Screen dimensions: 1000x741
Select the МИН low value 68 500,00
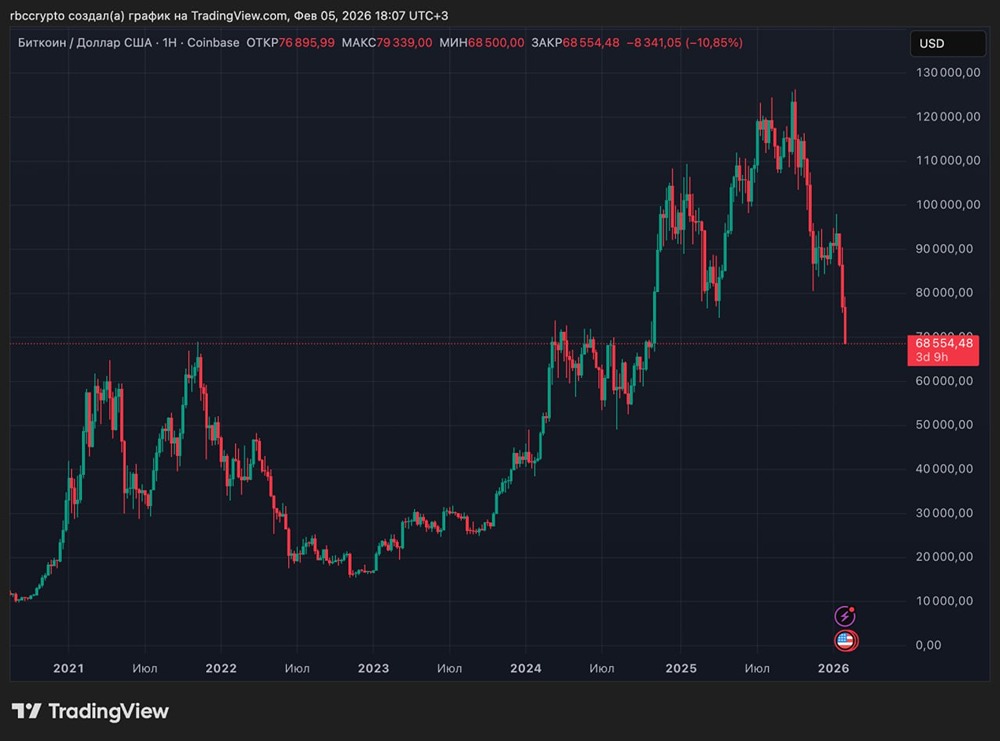coord(496,43)
